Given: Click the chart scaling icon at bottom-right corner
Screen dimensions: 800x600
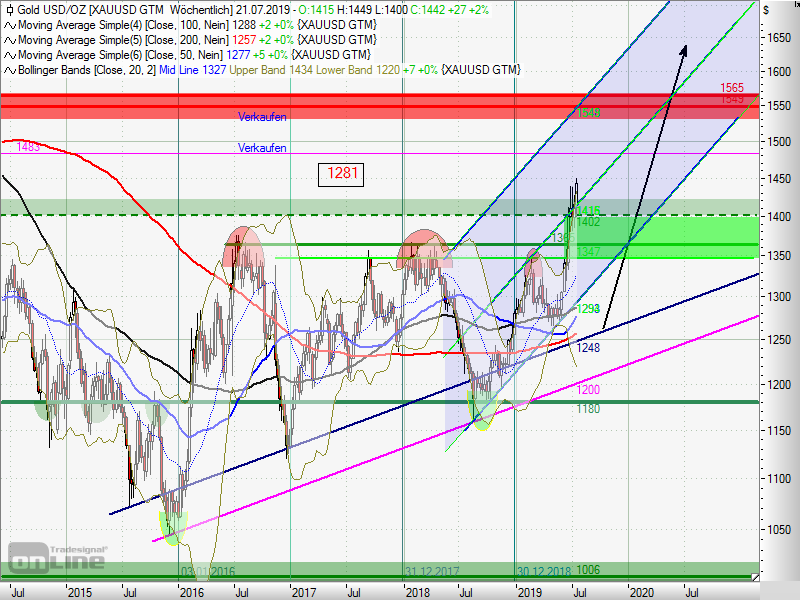Looking at the screenshot, I should point(755,577).
